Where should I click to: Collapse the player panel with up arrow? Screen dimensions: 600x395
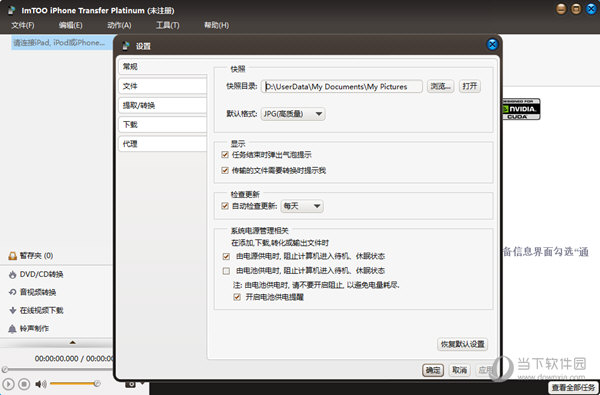coord(72,342)
